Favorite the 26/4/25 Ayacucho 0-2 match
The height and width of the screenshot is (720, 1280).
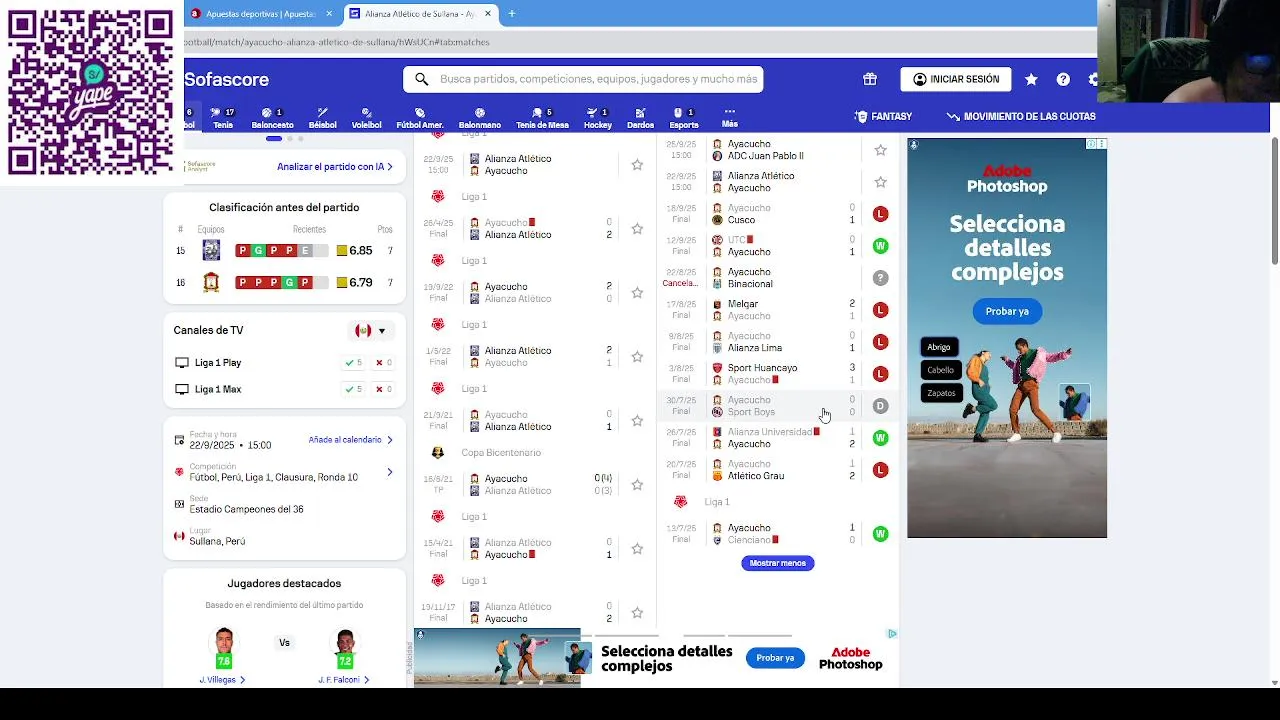tap(637, 229)
